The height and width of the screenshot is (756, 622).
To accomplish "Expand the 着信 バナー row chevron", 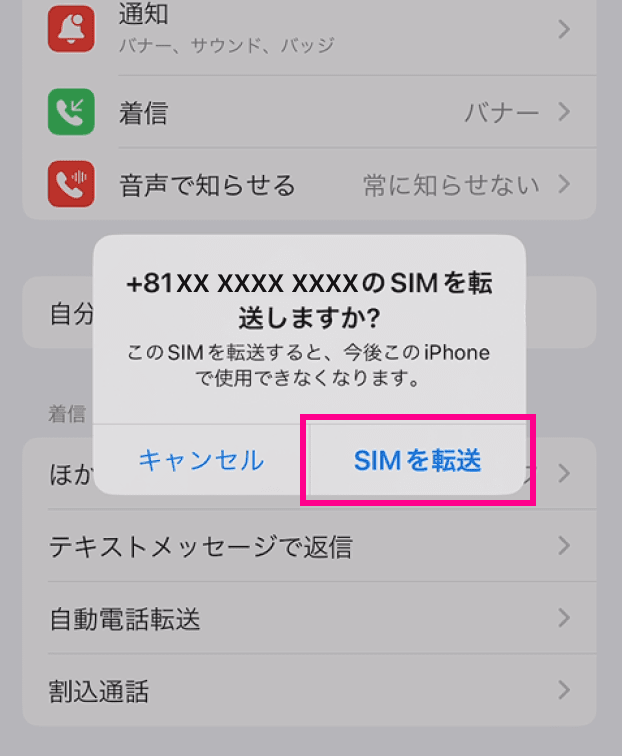I will (x=564, y=112).
